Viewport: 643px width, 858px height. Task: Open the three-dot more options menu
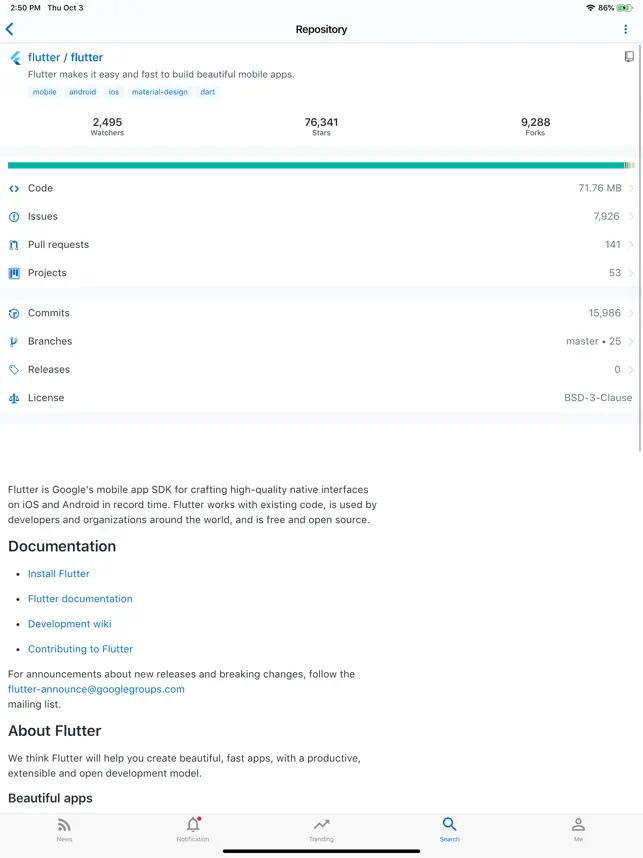(x=626, y=30)
